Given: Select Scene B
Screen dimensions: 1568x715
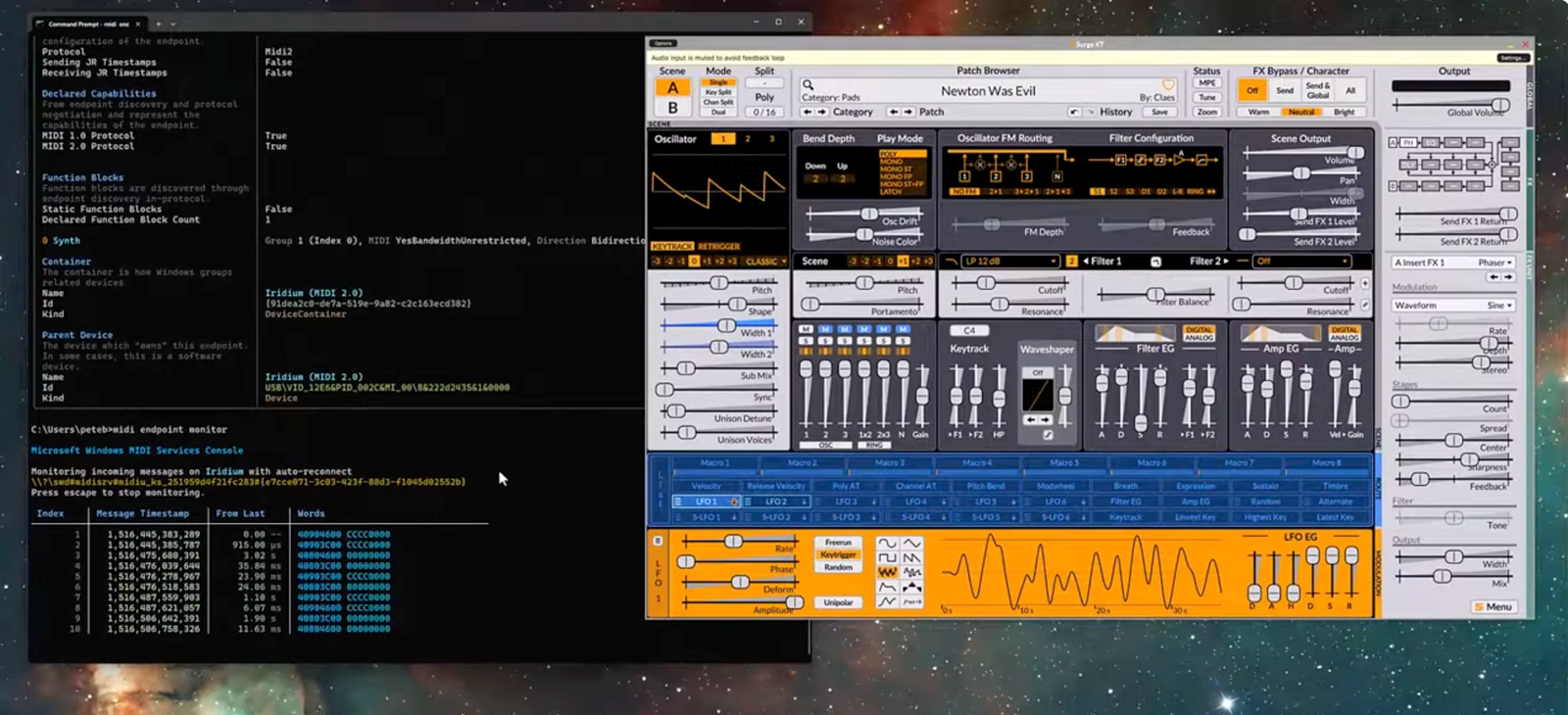Looking at the screenshot, I should (x=672, y=108).
